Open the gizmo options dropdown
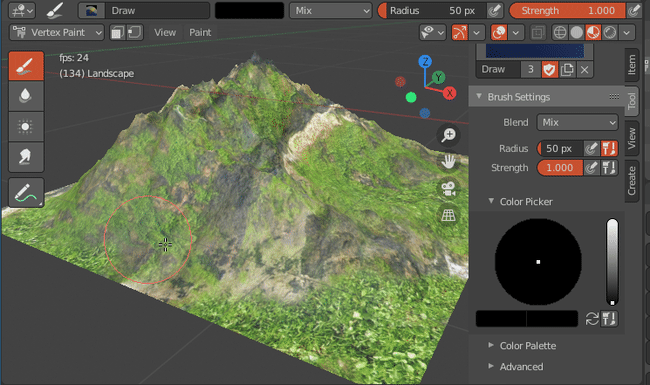Image resolution: width=650 pixels, height=385 pixels. (477, 32)
